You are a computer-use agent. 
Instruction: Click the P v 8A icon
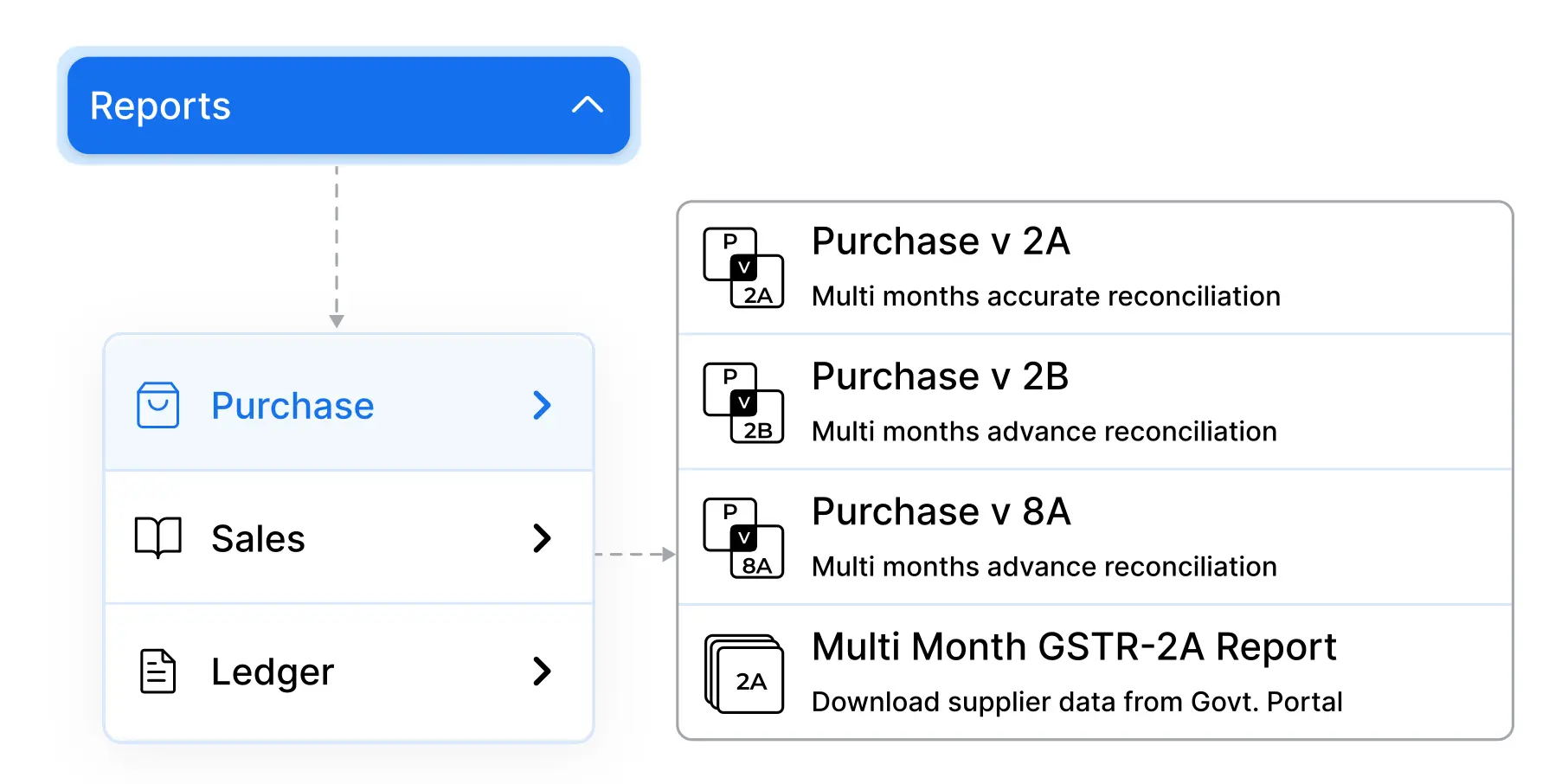pos(743,537)
